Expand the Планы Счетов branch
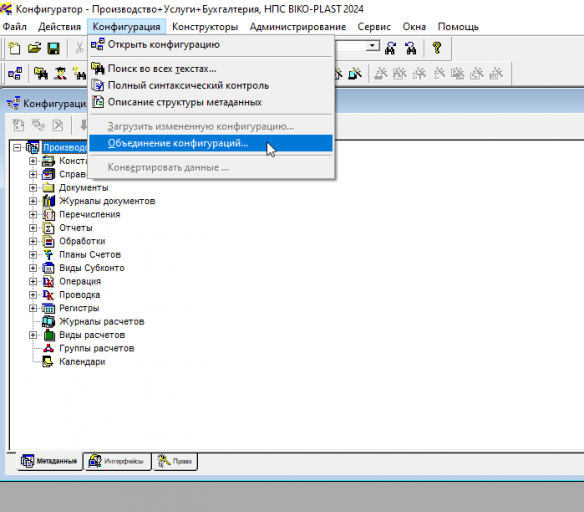The height and width of the screenshot is (512, 584). pos(33,255)
